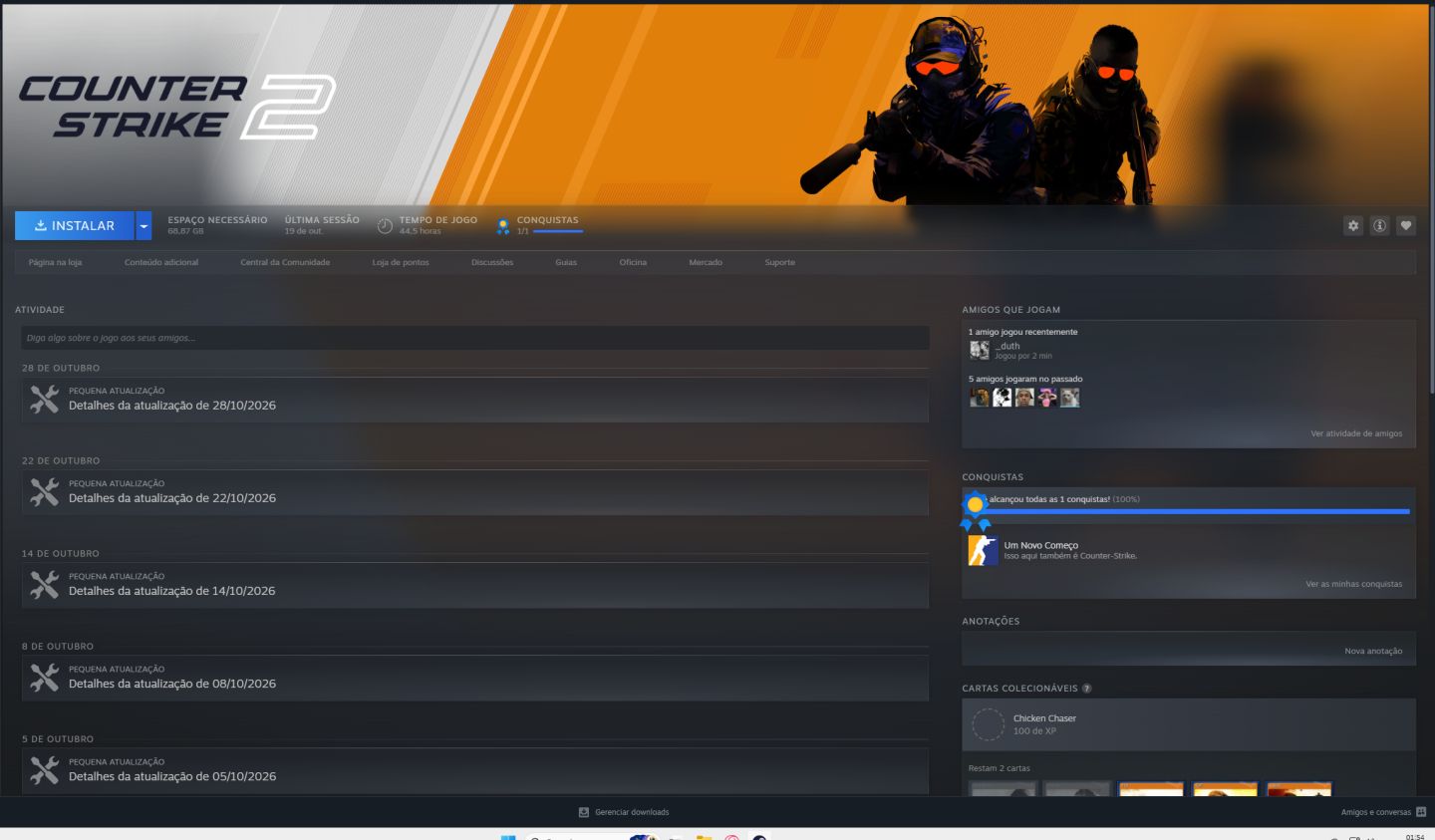Viewport: 1435px width, 840px height.
Task: Click friend _duth's avatar
Action: click(x=980, y=350)
